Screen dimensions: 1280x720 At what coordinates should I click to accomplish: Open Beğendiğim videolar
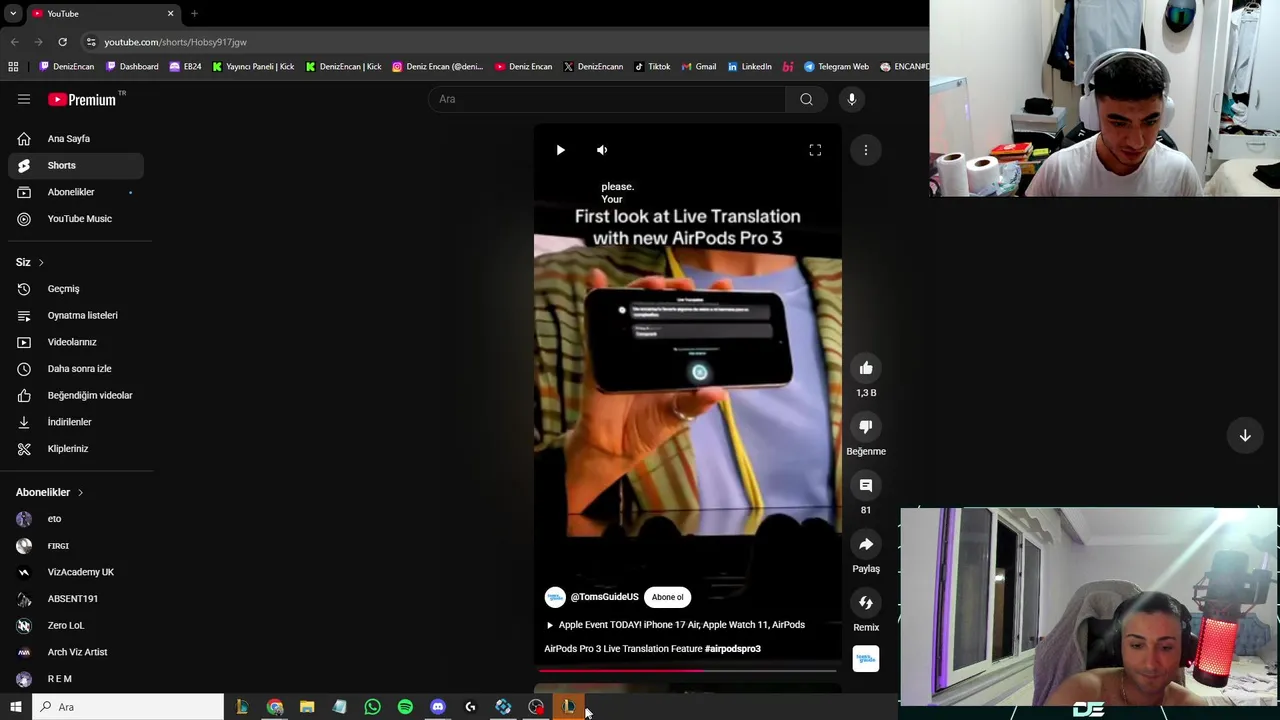(x=76, y=395)
